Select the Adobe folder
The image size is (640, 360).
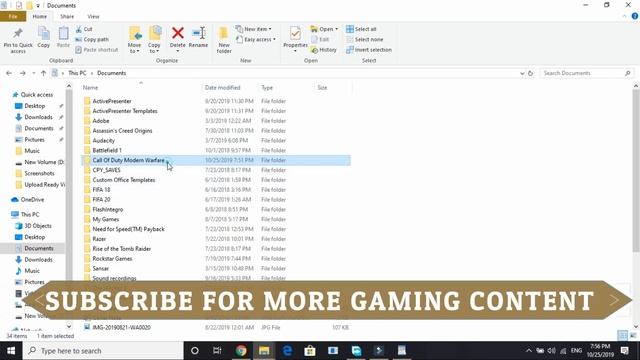101,121
